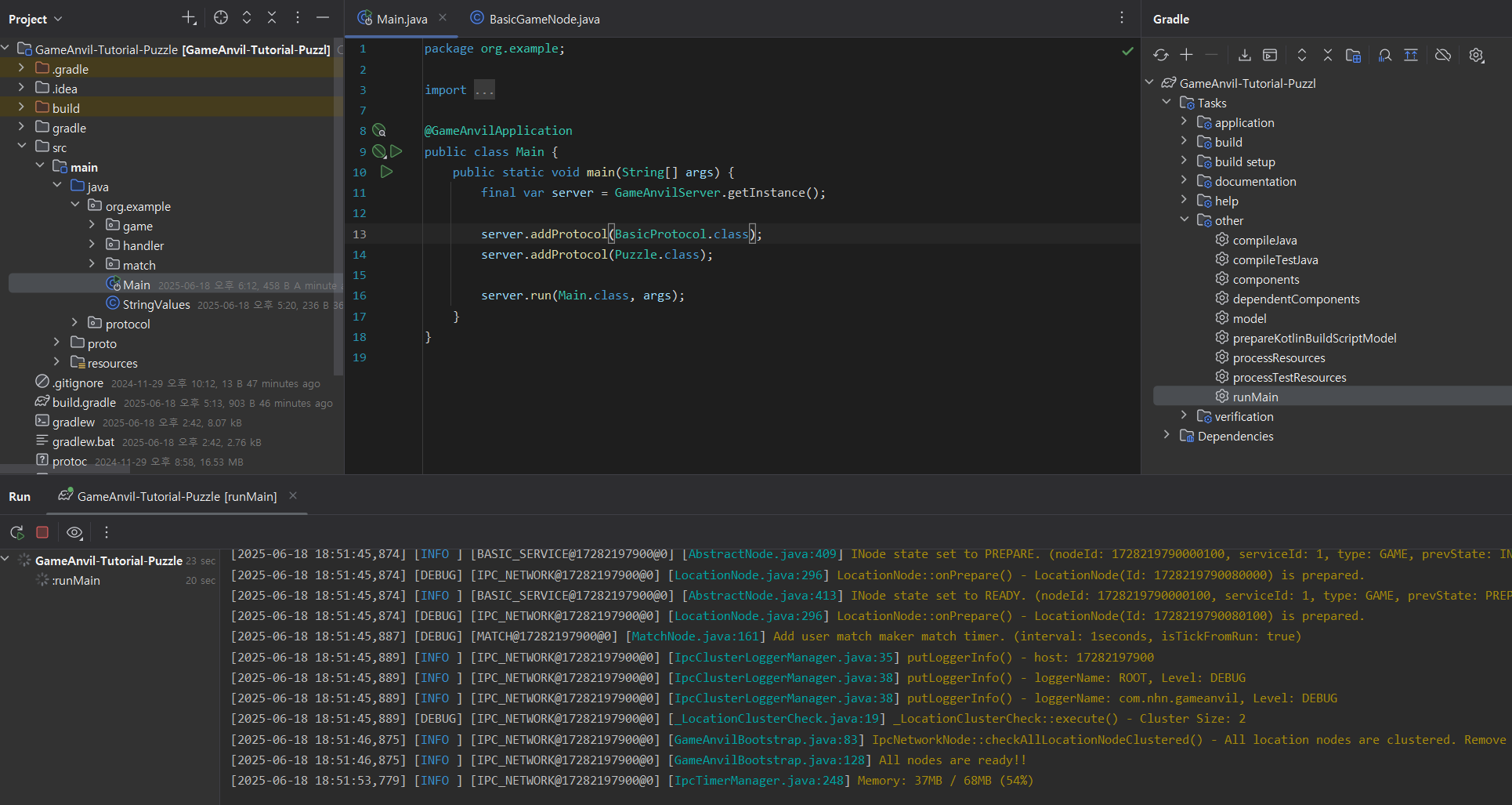Image resolution: width=1512 pixels, height=805 pixels.
Task: Select the runMain Gradle task
Action: 1255,397
